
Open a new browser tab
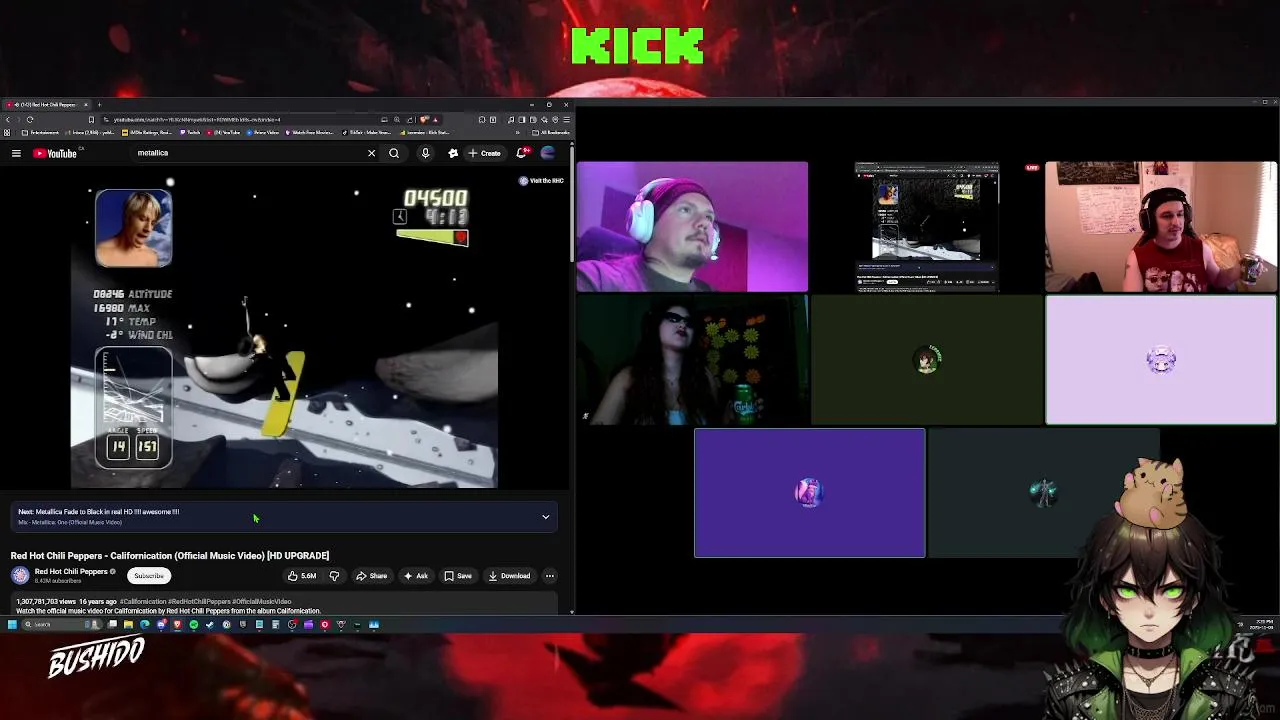[100, 105]
